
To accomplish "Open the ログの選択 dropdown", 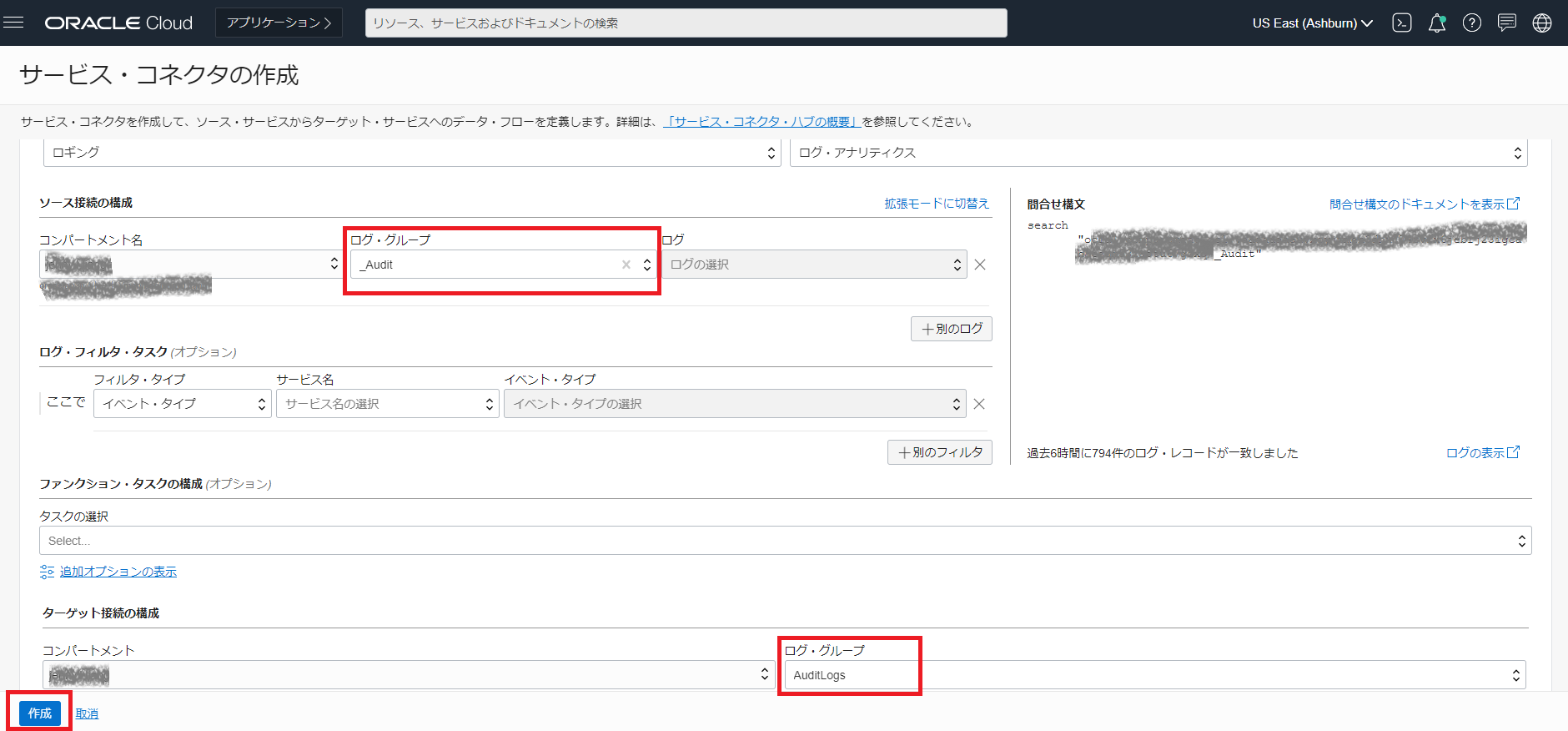I will [813, 265].
